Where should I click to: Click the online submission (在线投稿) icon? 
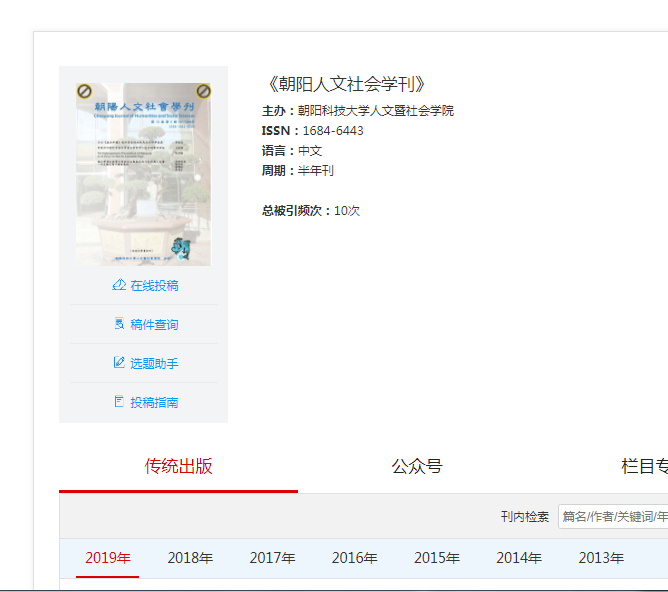click(x=119, y=285)
